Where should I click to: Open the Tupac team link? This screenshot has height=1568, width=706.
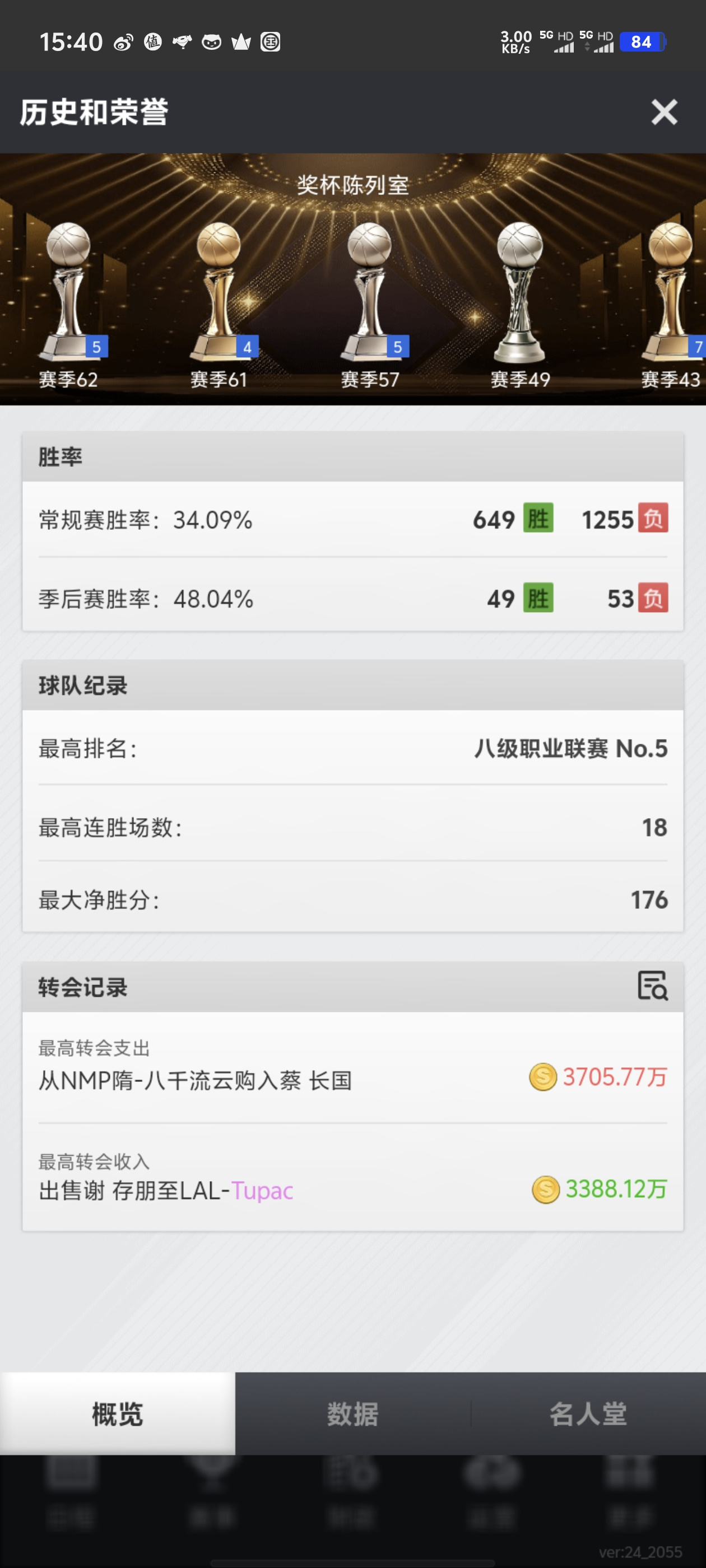click(263, 1191)
